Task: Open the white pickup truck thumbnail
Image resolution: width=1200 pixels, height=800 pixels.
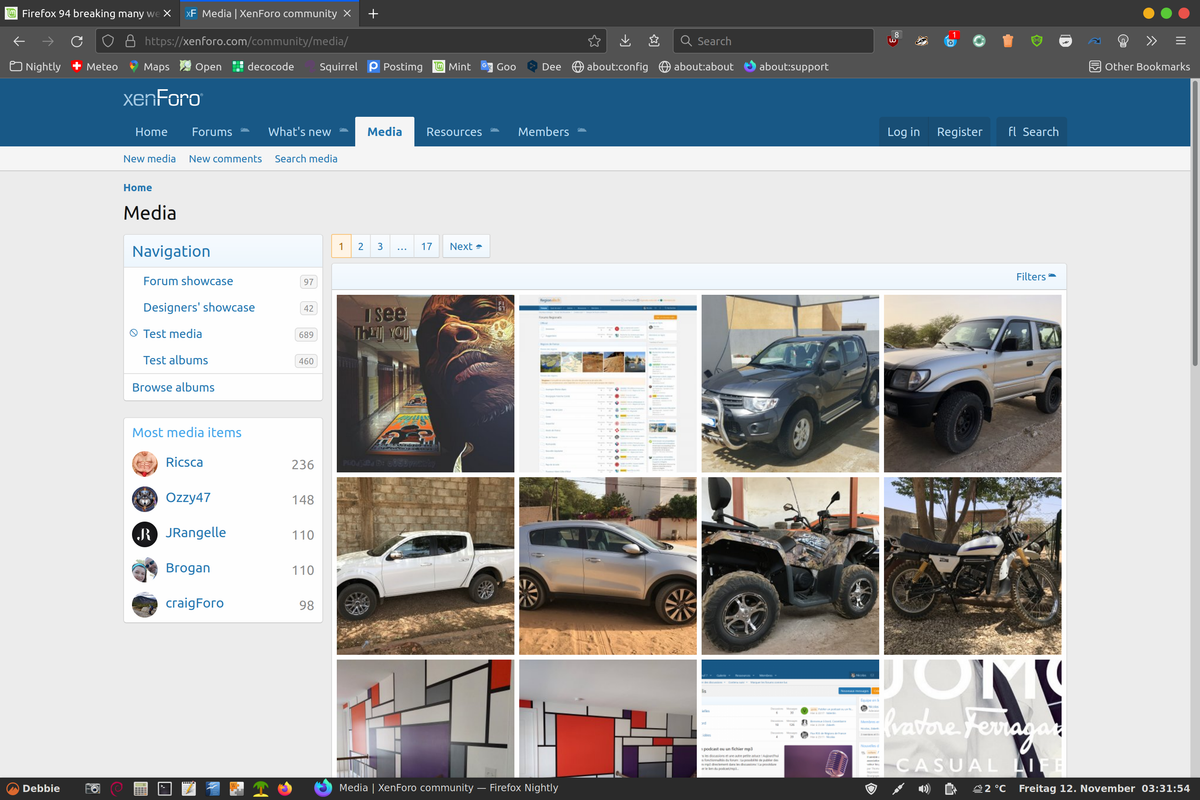Action: pos(426,566)
